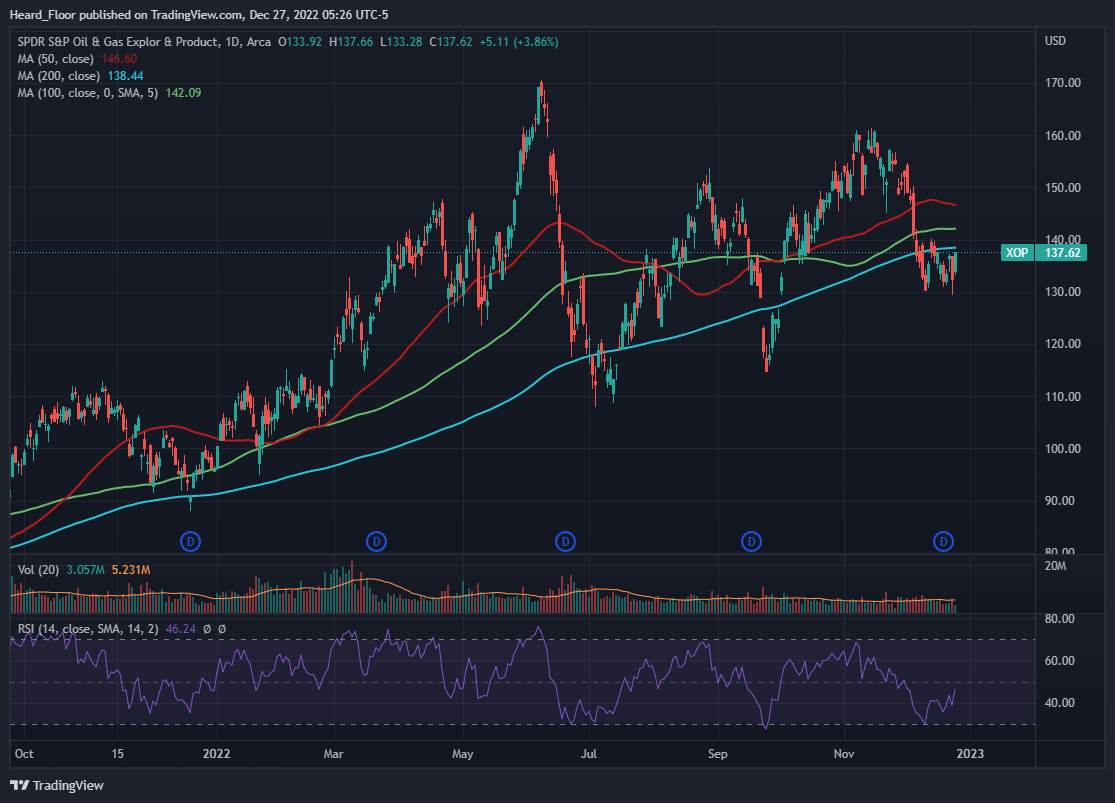Click the green 142.09 MA value
1115x803 pixels.
183,93
